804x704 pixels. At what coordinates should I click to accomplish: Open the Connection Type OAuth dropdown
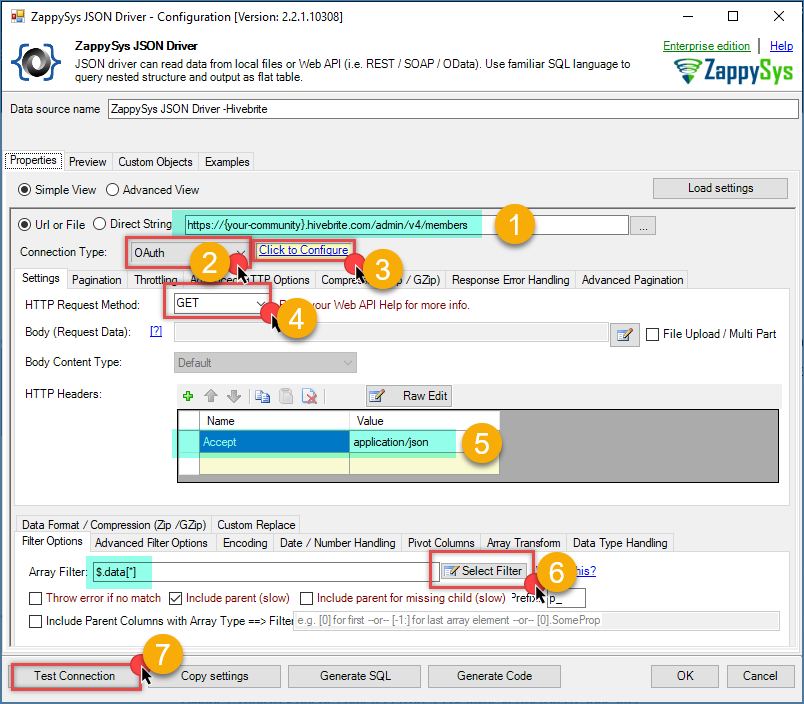point(188,253)
